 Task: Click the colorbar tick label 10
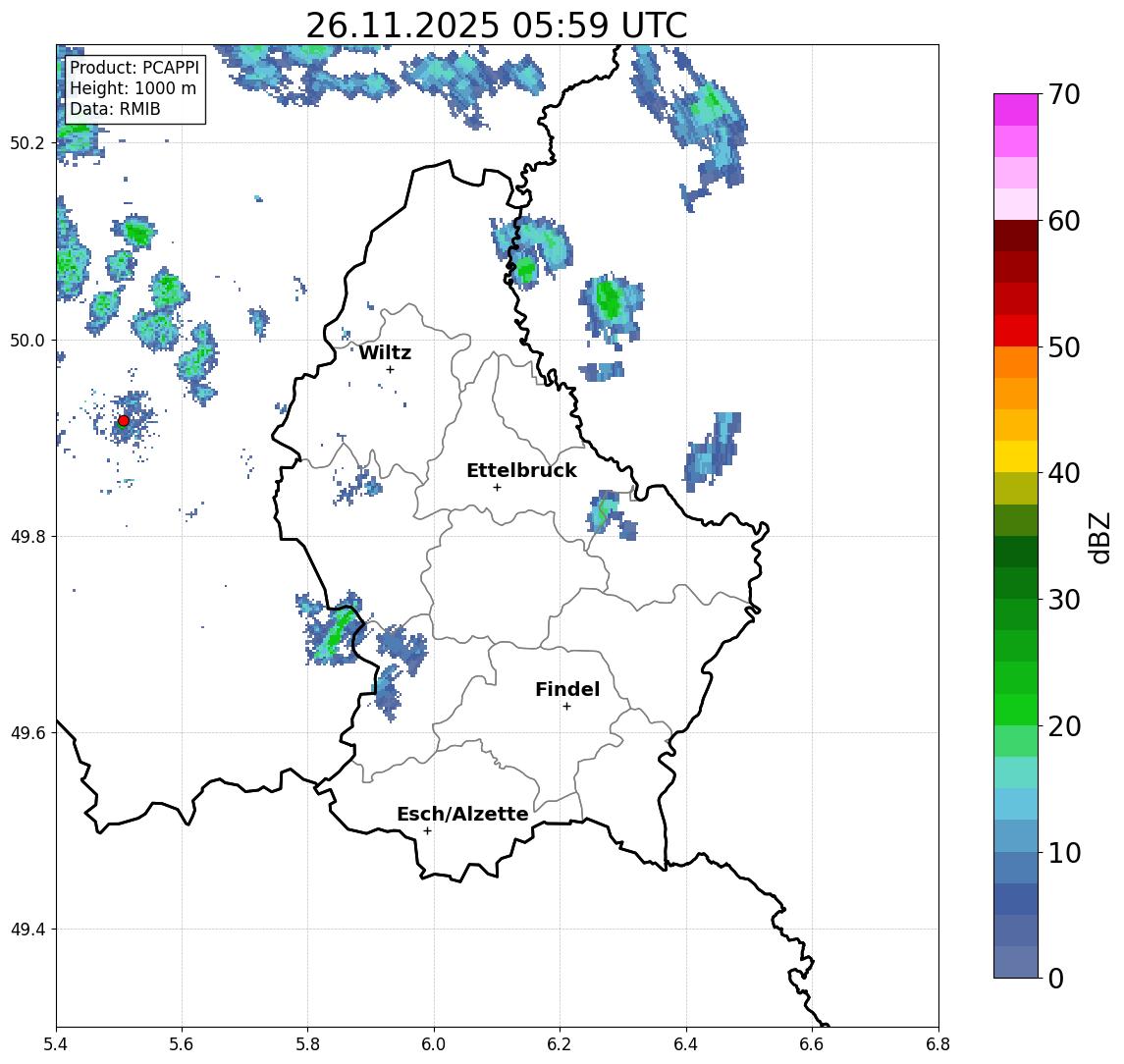pos(1064,852)
